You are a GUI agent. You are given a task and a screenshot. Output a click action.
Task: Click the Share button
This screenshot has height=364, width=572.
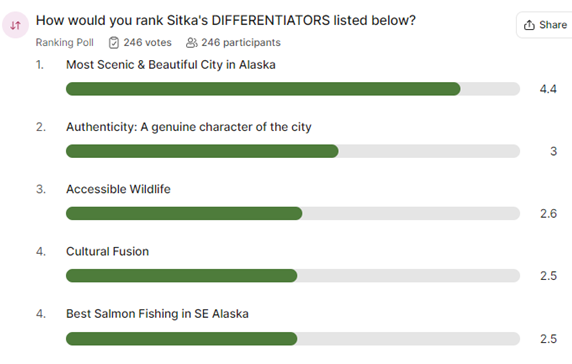tap(545, 25)
